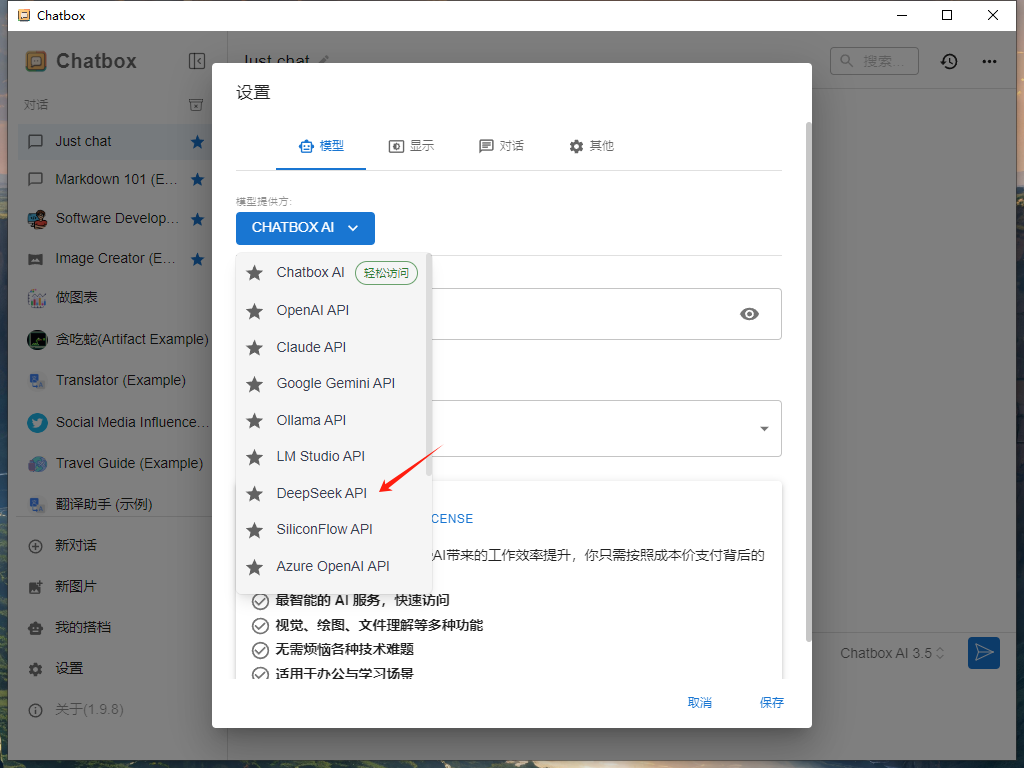Click the 新对话 button
1024x768 pixels.
pyautogui.click(x=114, y=546)
